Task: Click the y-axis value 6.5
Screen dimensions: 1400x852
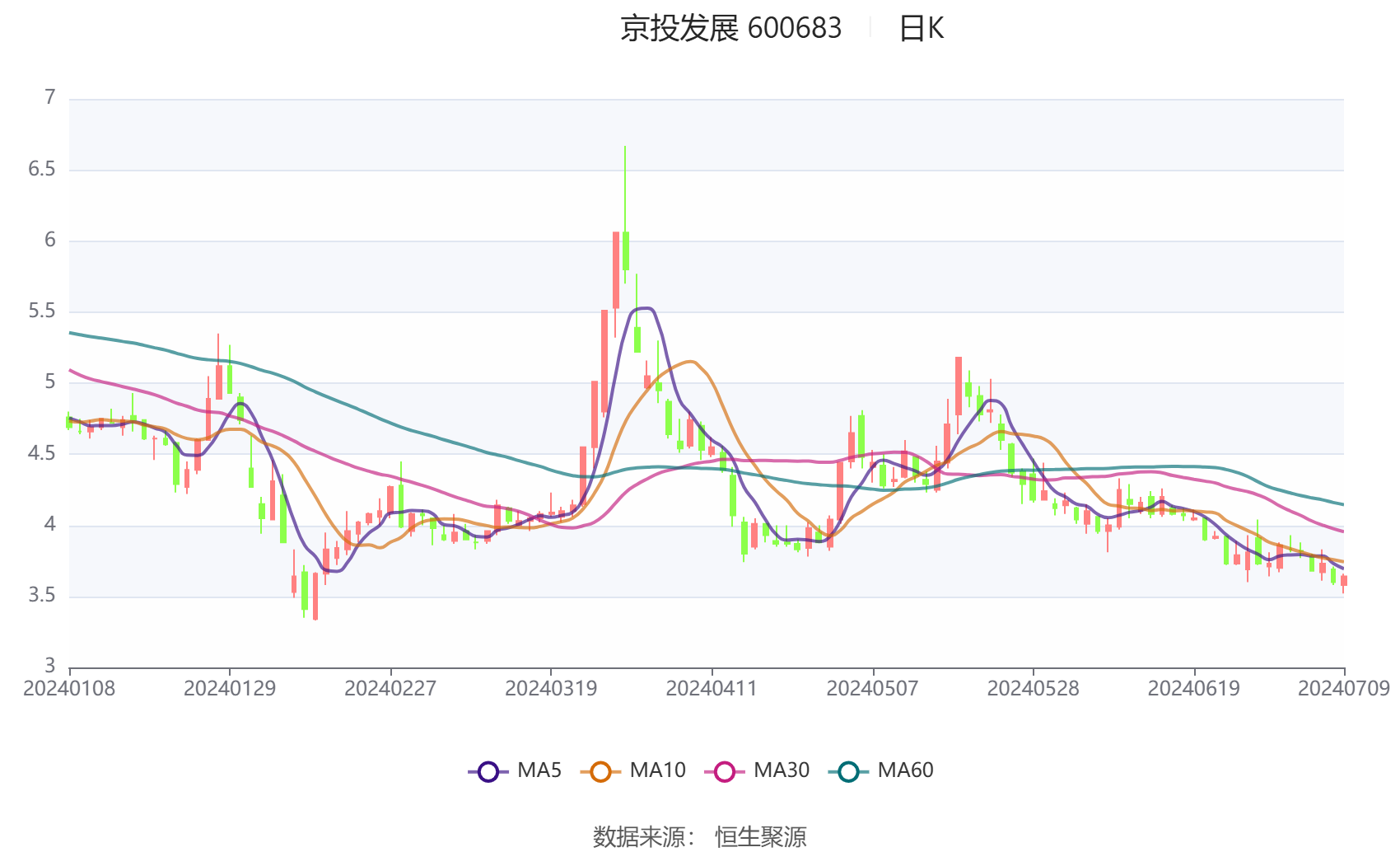Action: (42, 170)
